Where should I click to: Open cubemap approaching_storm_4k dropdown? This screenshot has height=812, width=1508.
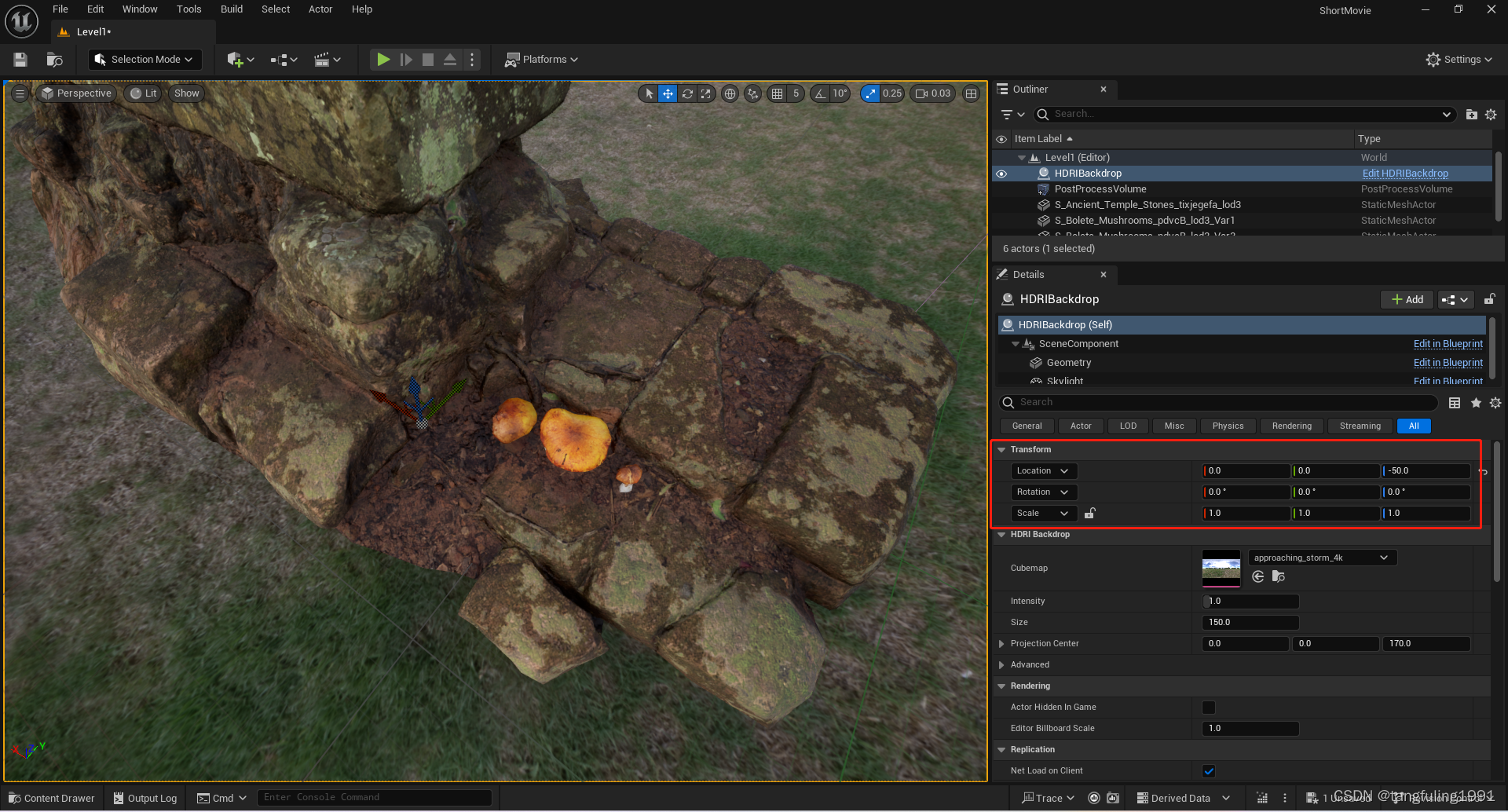[1323, 558]
